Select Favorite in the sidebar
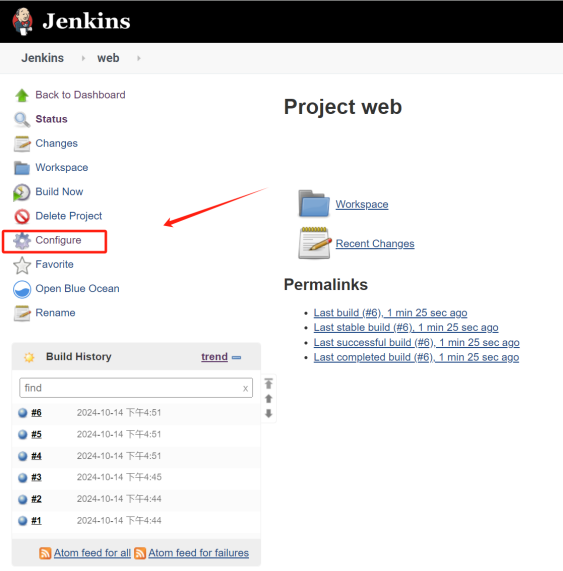The height and width of the screenshot is (571, 563). [x=54, y=264]
